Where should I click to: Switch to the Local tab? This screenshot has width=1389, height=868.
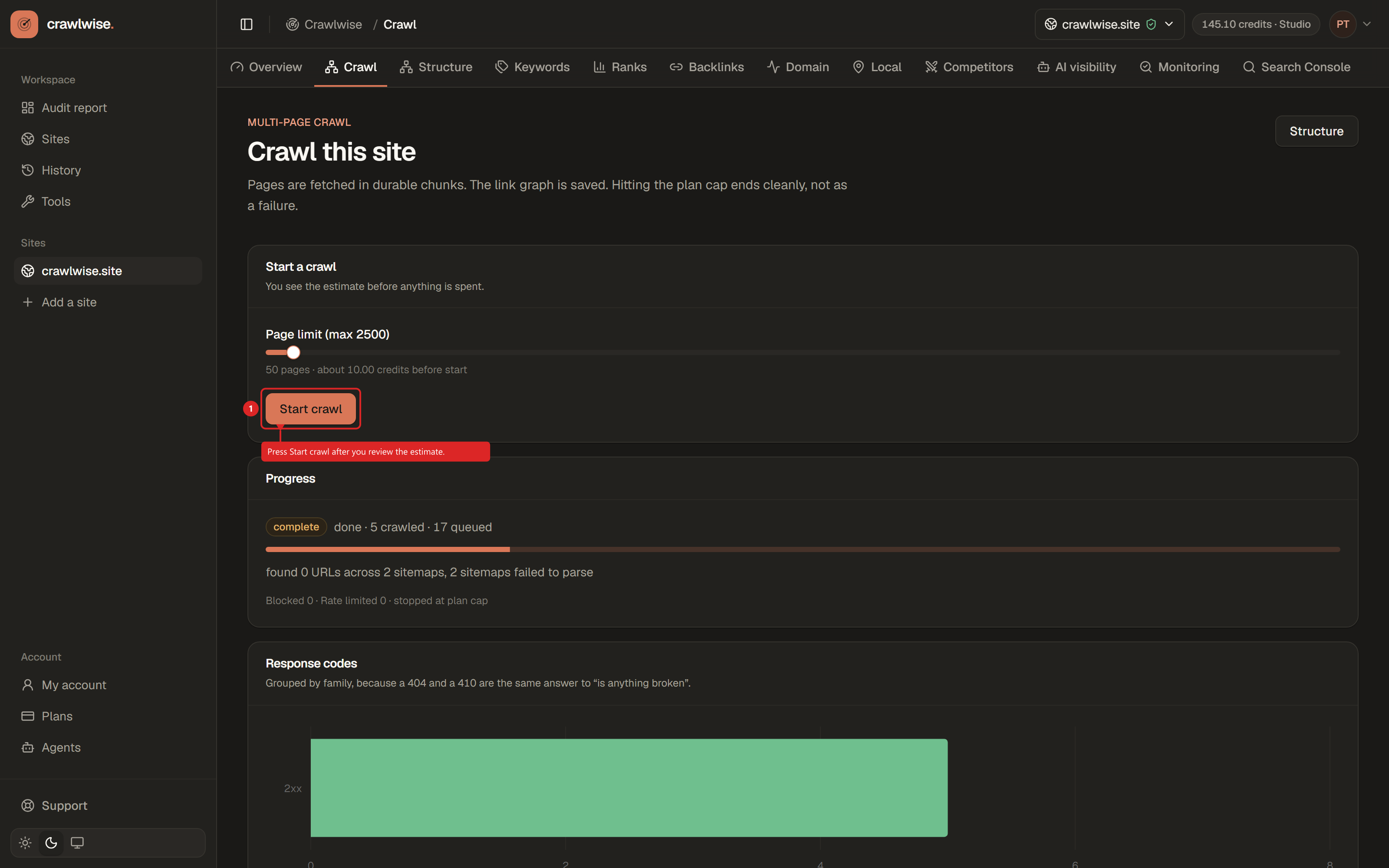tap(878, 67)
